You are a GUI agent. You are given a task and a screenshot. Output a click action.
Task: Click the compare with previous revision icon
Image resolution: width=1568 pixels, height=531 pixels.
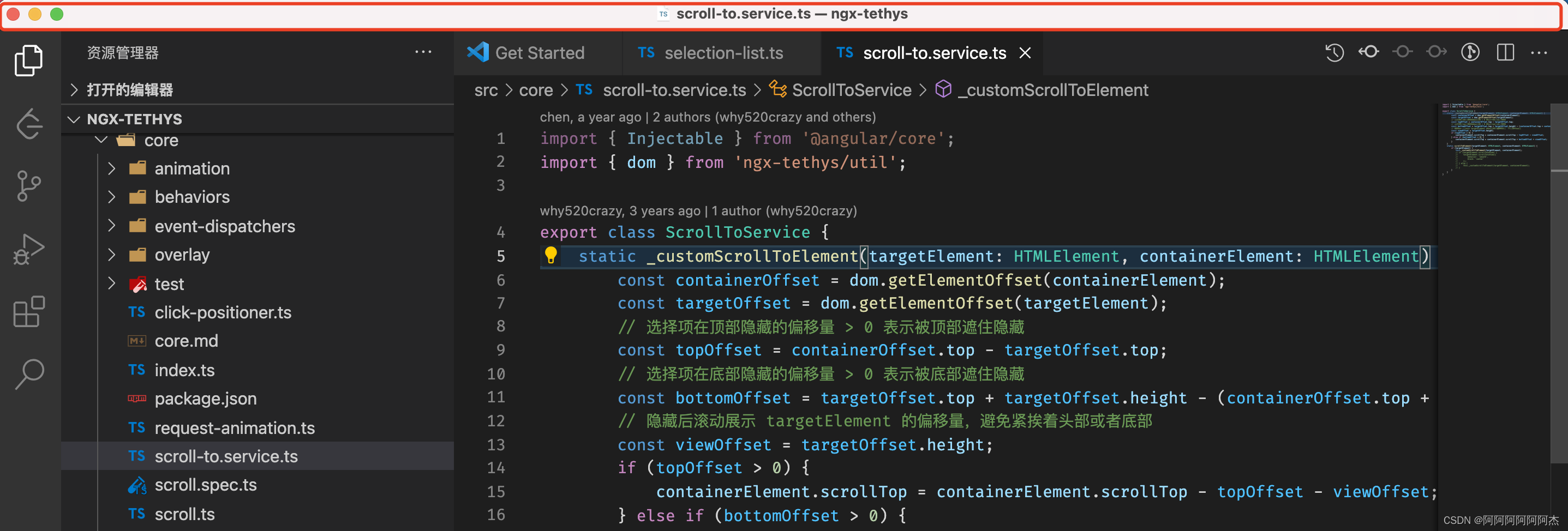[x=1368, y=52]
